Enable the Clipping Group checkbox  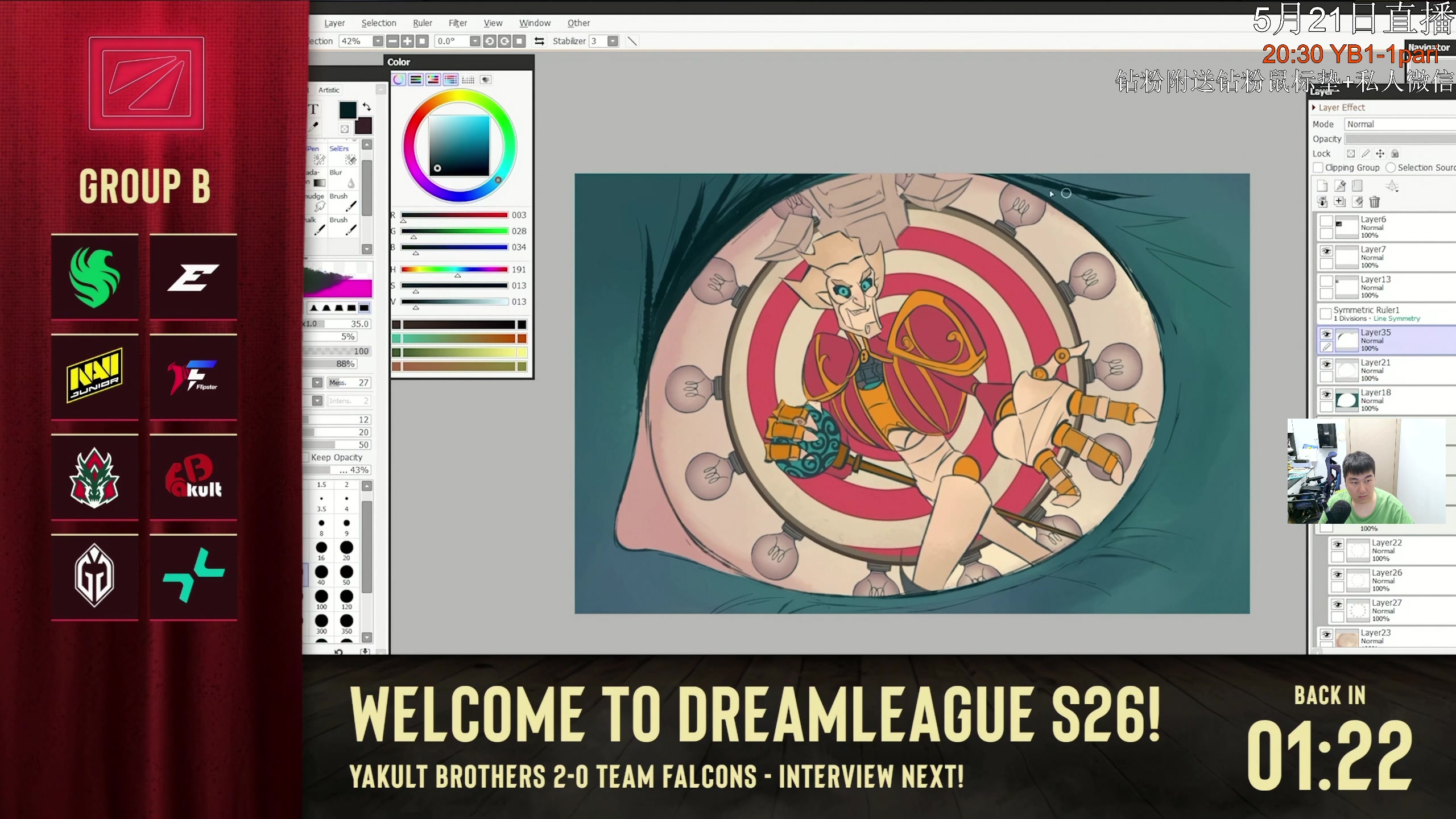(x=1318, y=168)
